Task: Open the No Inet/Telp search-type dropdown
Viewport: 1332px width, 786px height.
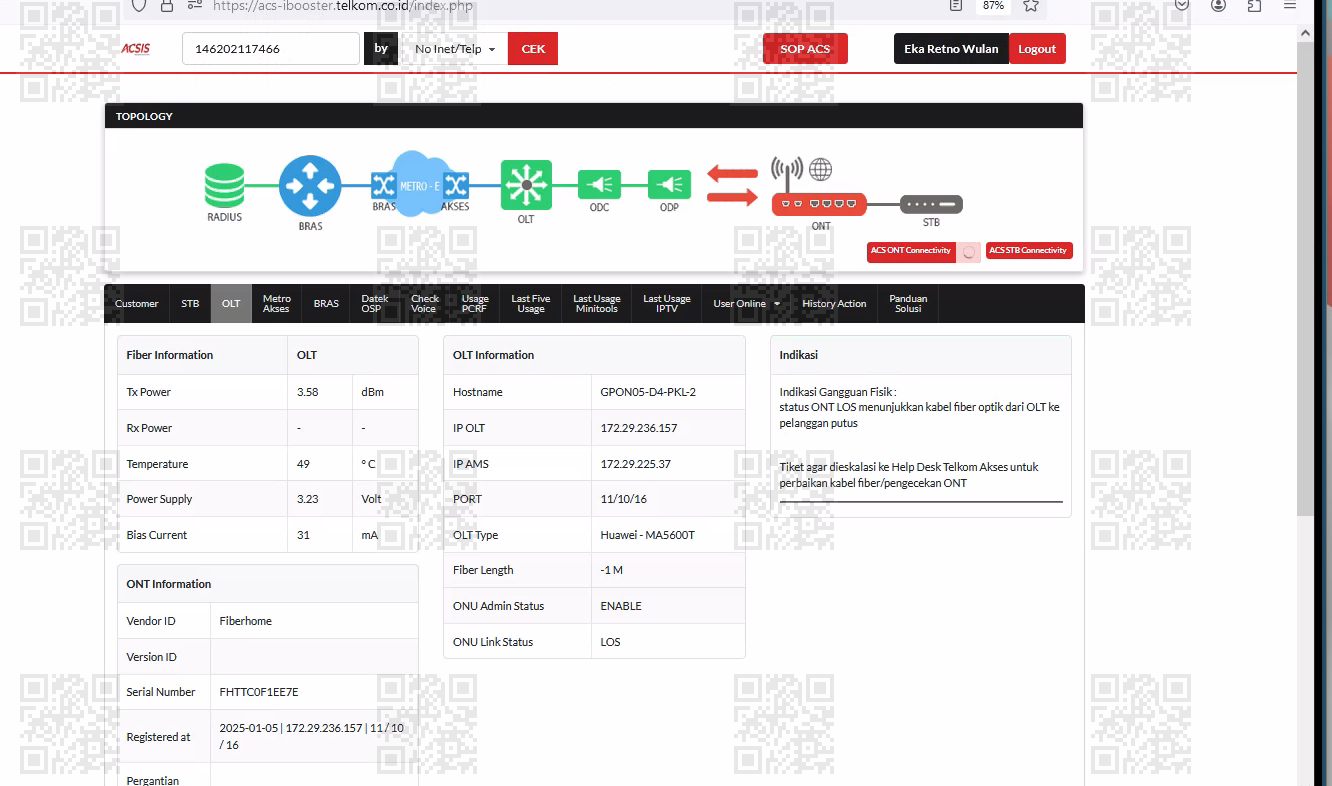Action: [x=455, y=49]
